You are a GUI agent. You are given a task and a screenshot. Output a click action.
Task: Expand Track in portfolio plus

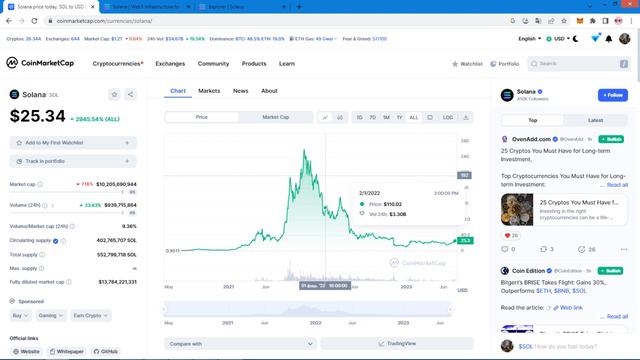(127, 161)
